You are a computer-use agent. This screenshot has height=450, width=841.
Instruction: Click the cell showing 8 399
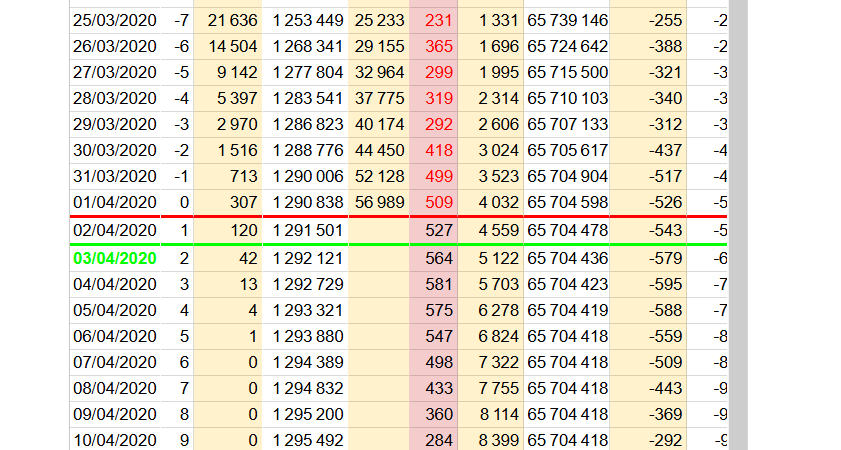[491, 439]
